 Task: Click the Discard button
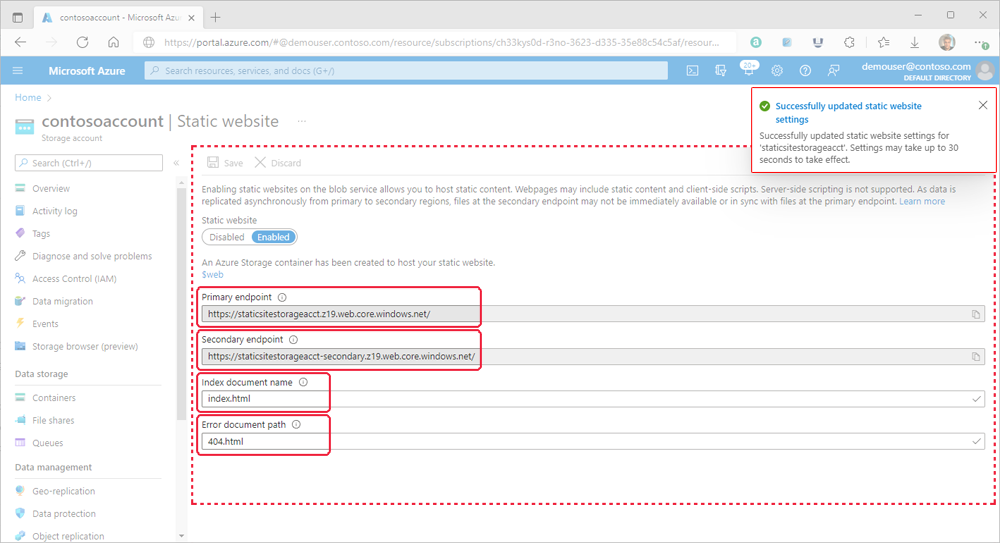coord(277,163)
